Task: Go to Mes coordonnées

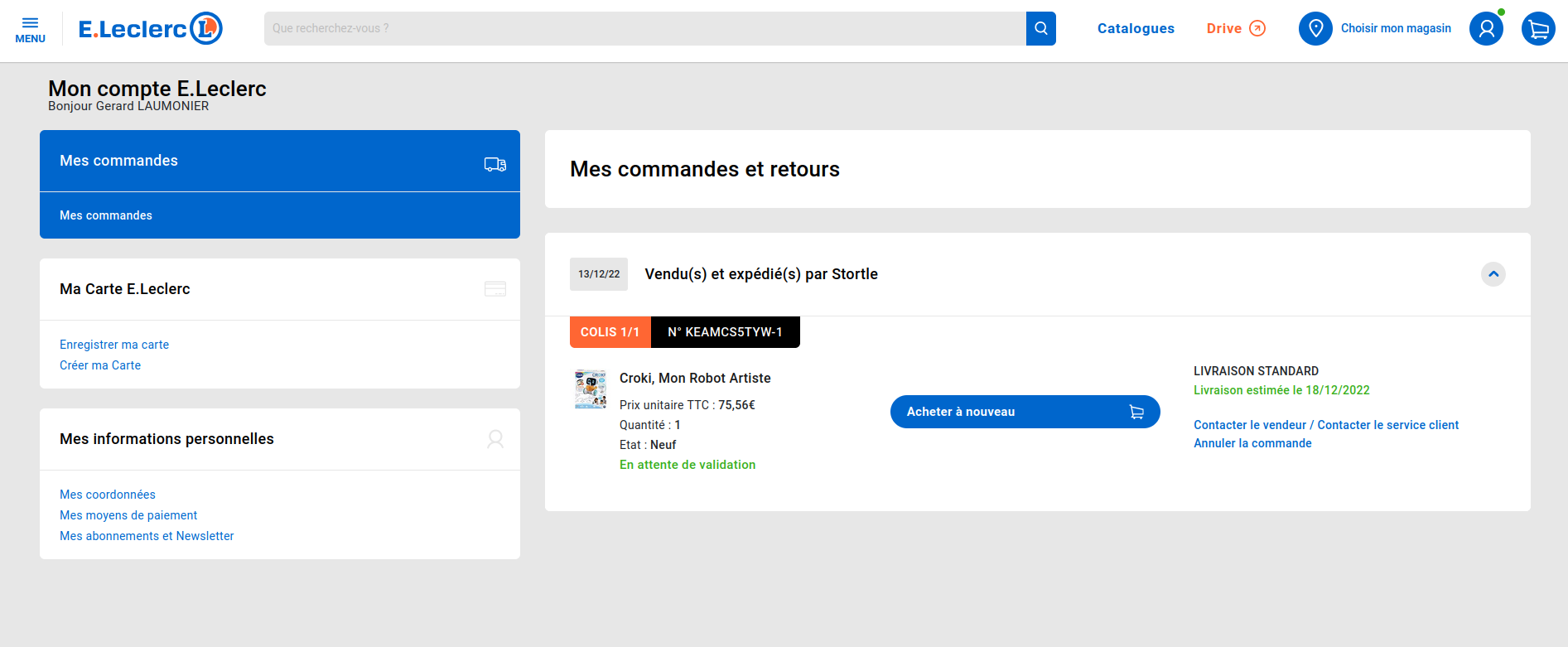Action: pyautogui.click(x=108, y=495)
